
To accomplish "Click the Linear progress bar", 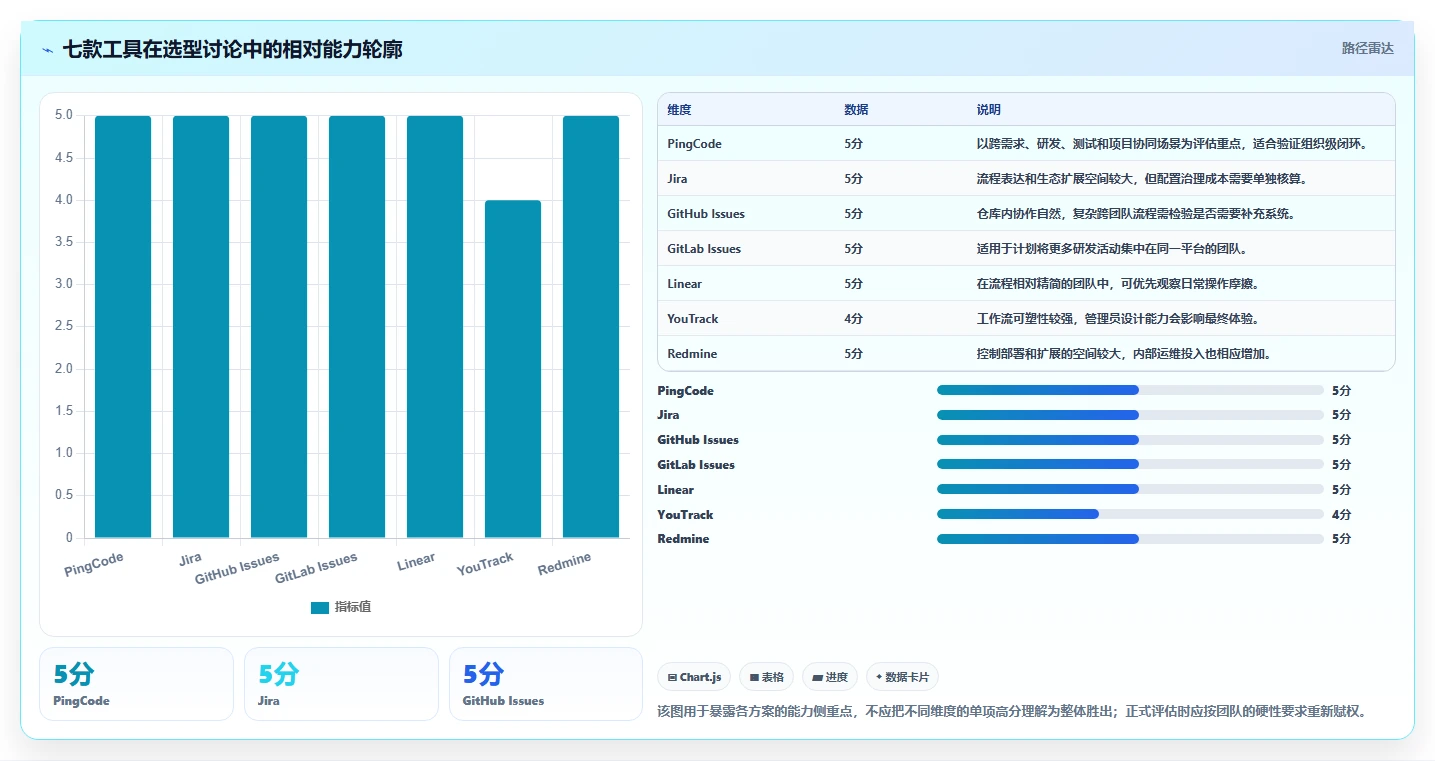I will [1130, 489].
